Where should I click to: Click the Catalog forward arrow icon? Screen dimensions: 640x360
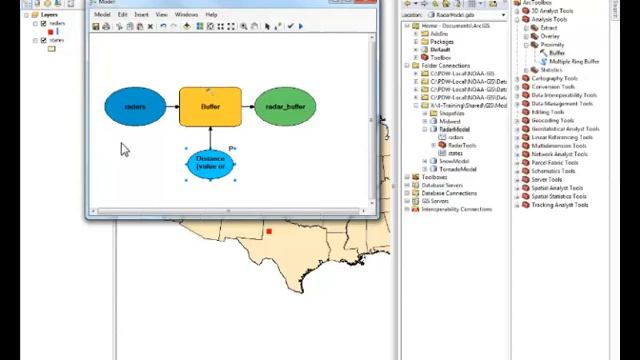(x=424, y=4)
